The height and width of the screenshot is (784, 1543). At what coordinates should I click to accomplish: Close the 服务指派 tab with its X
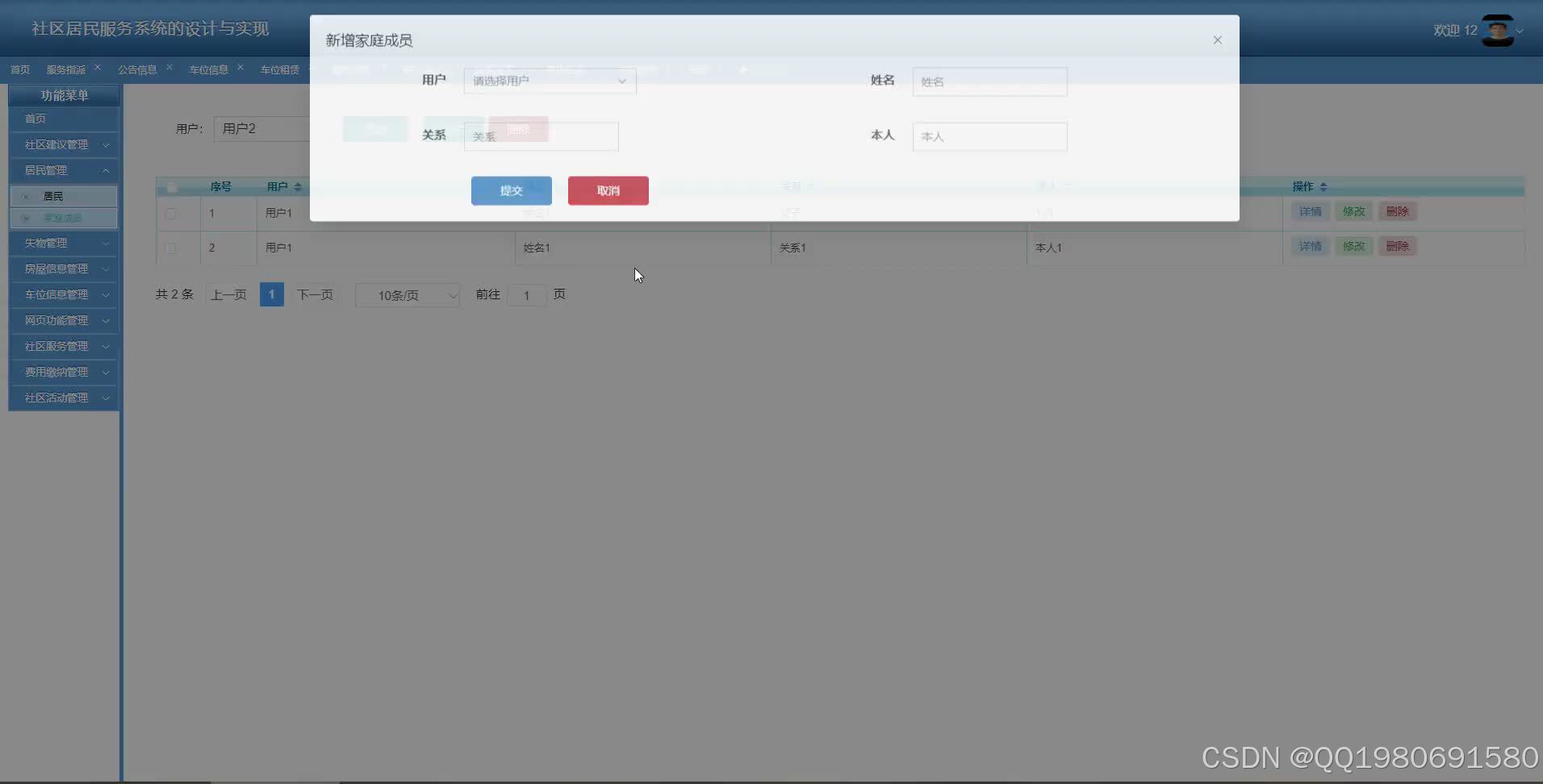tap(98, 67)
